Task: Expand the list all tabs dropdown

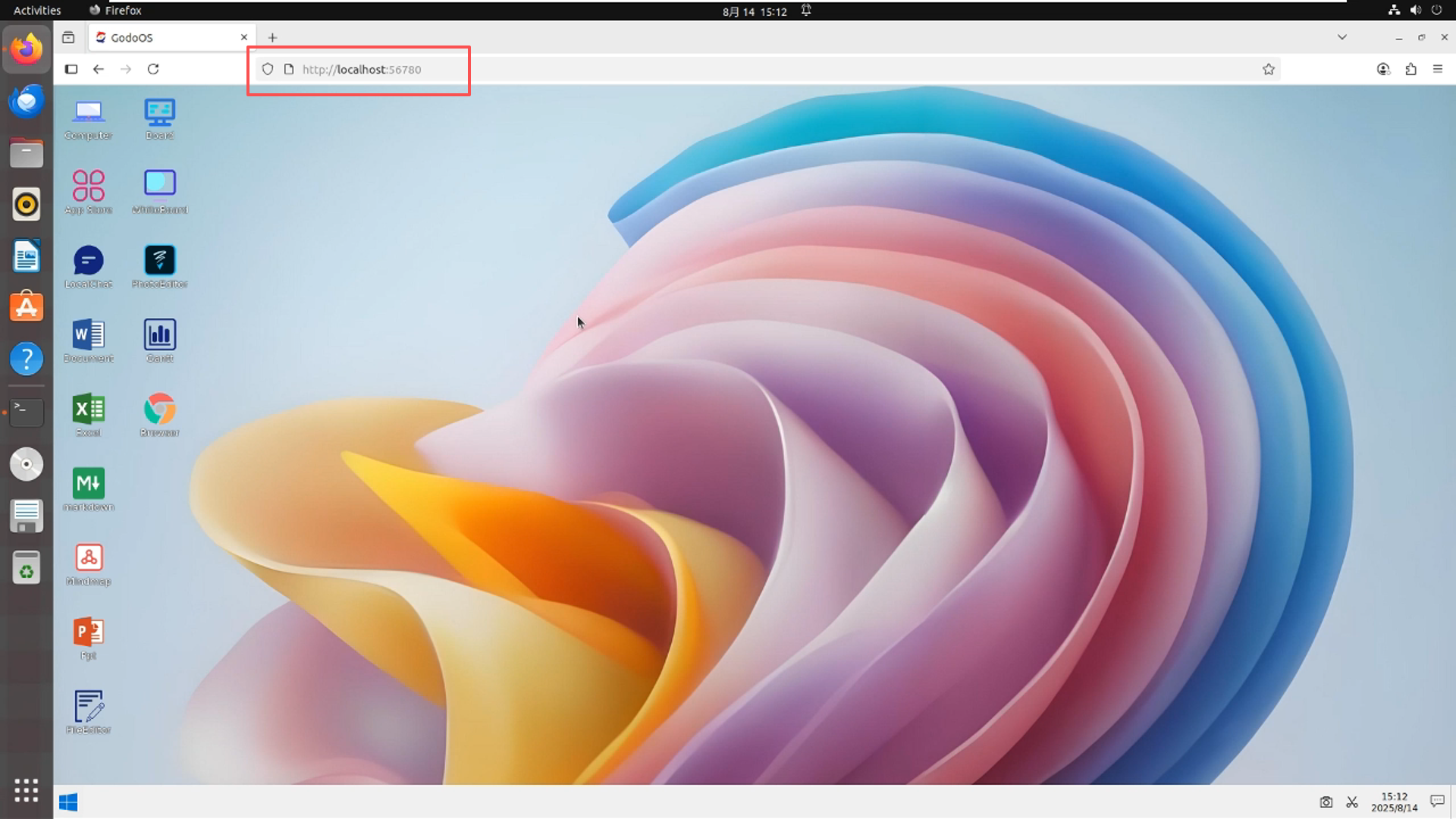Action: click(1342, 37)
